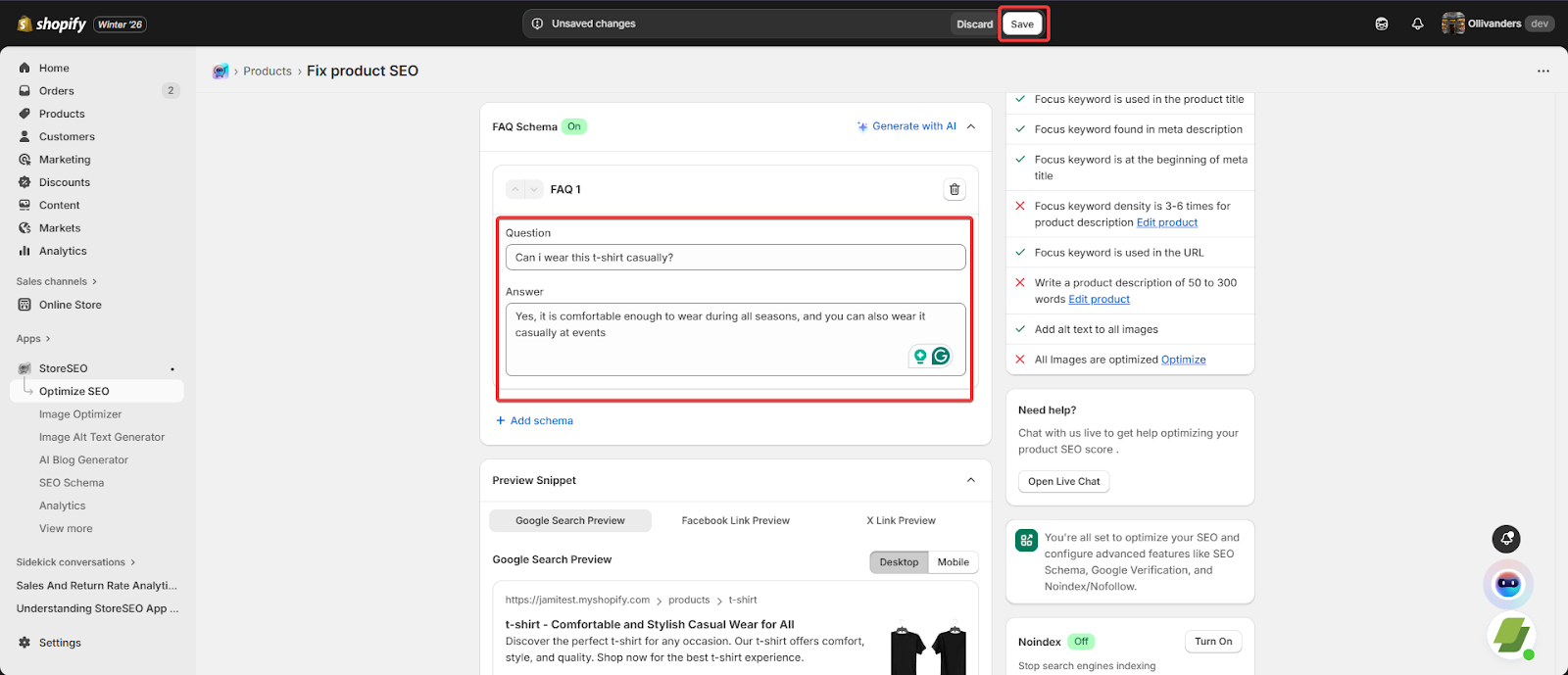
Task: Delete FAQ 1 with trash icon
Action: tap(955, 189)
